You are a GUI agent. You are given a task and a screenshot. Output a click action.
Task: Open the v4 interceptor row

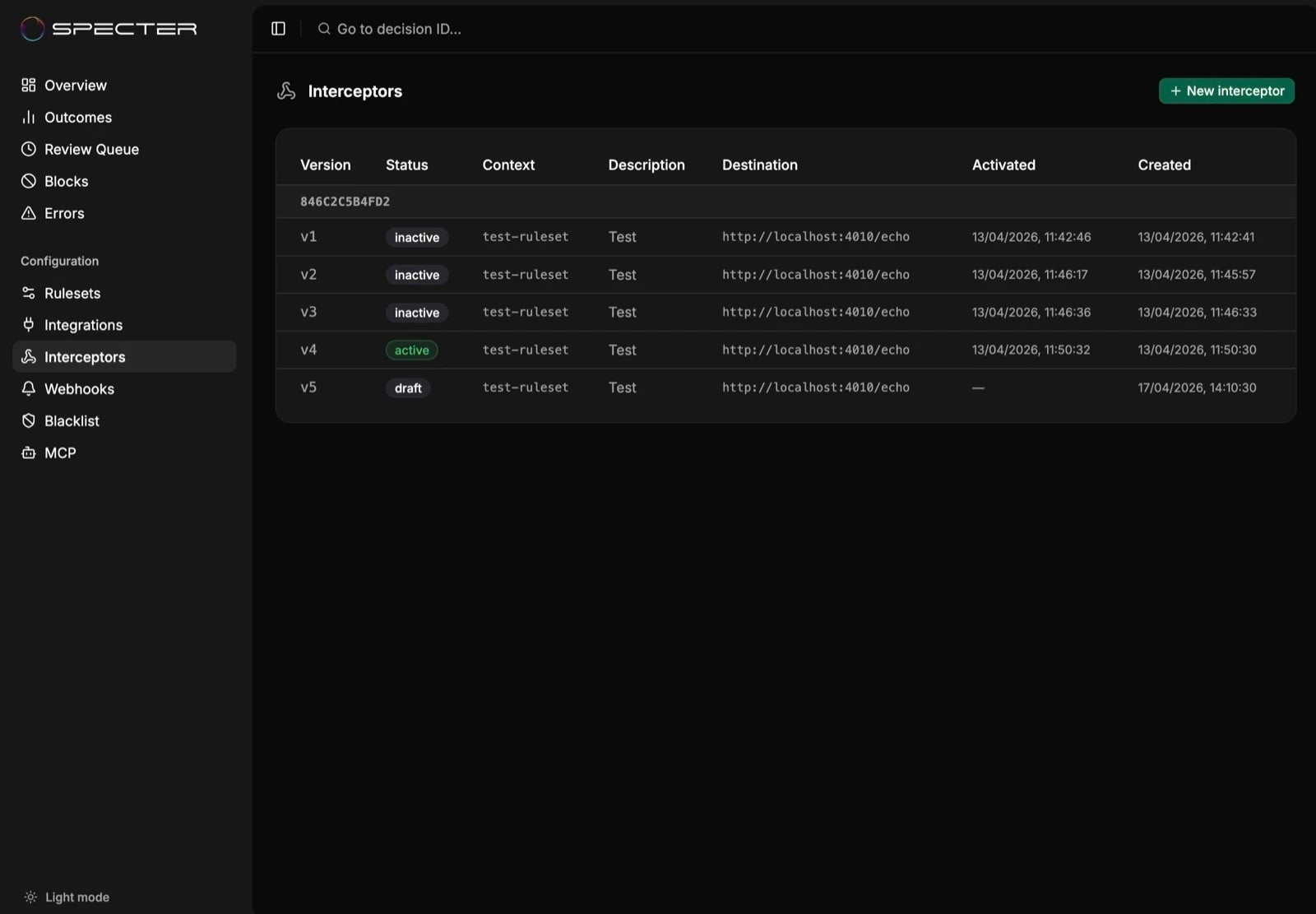[x=785, y=350]
